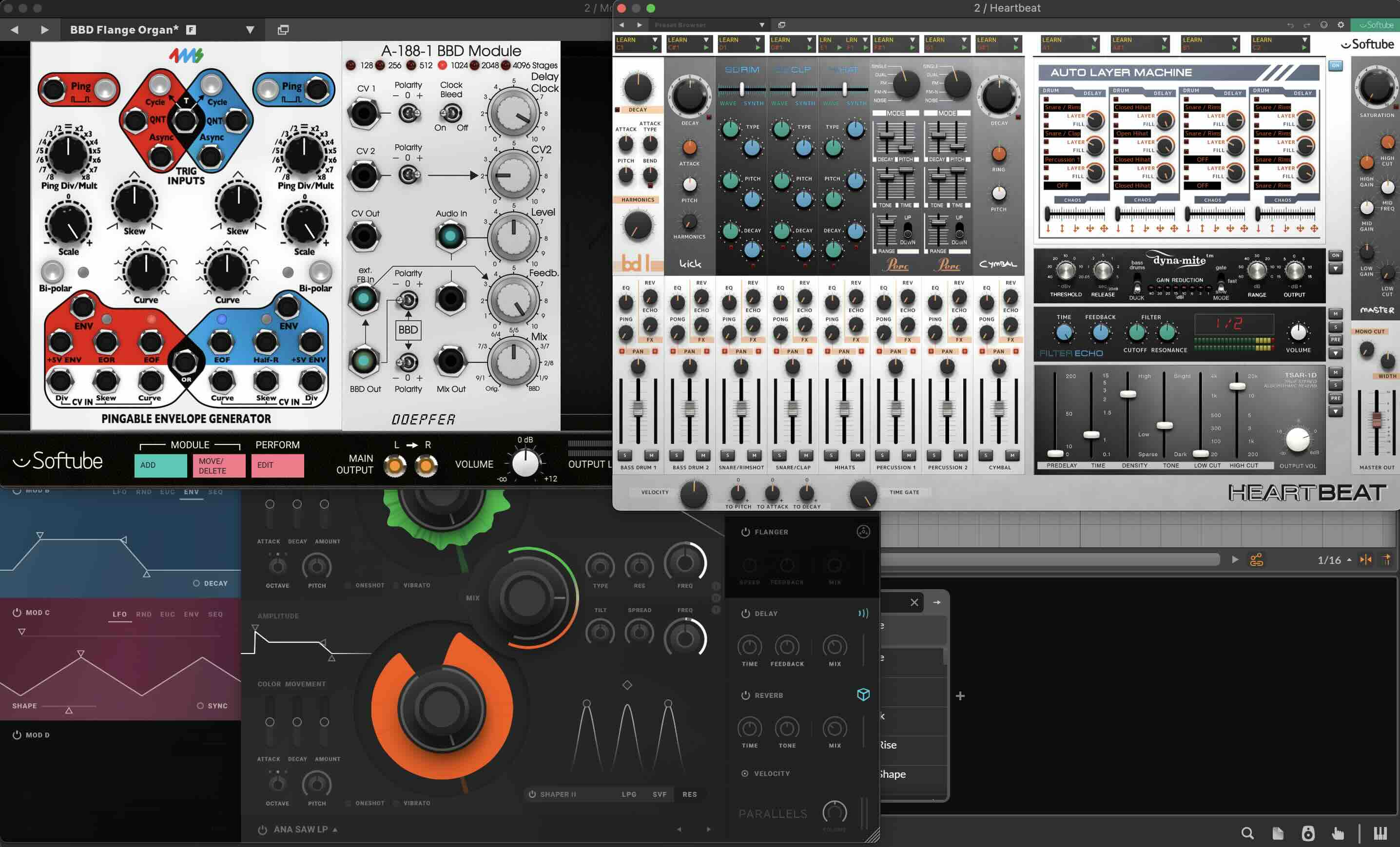Open the C2 LEARN dropdown arrow

coord(1304,40)
